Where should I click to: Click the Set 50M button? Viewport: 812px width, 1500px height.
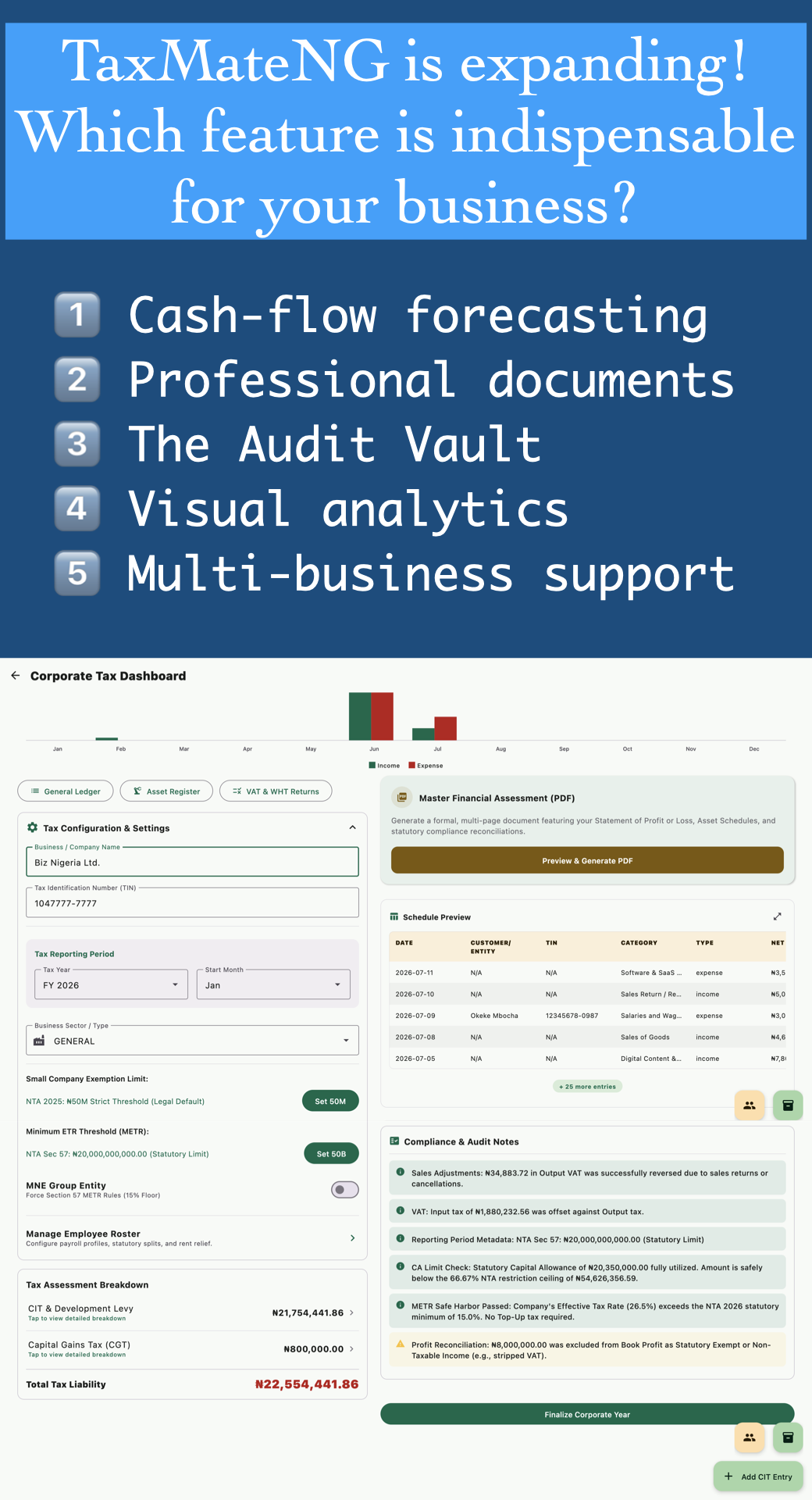click(330, 1101)
